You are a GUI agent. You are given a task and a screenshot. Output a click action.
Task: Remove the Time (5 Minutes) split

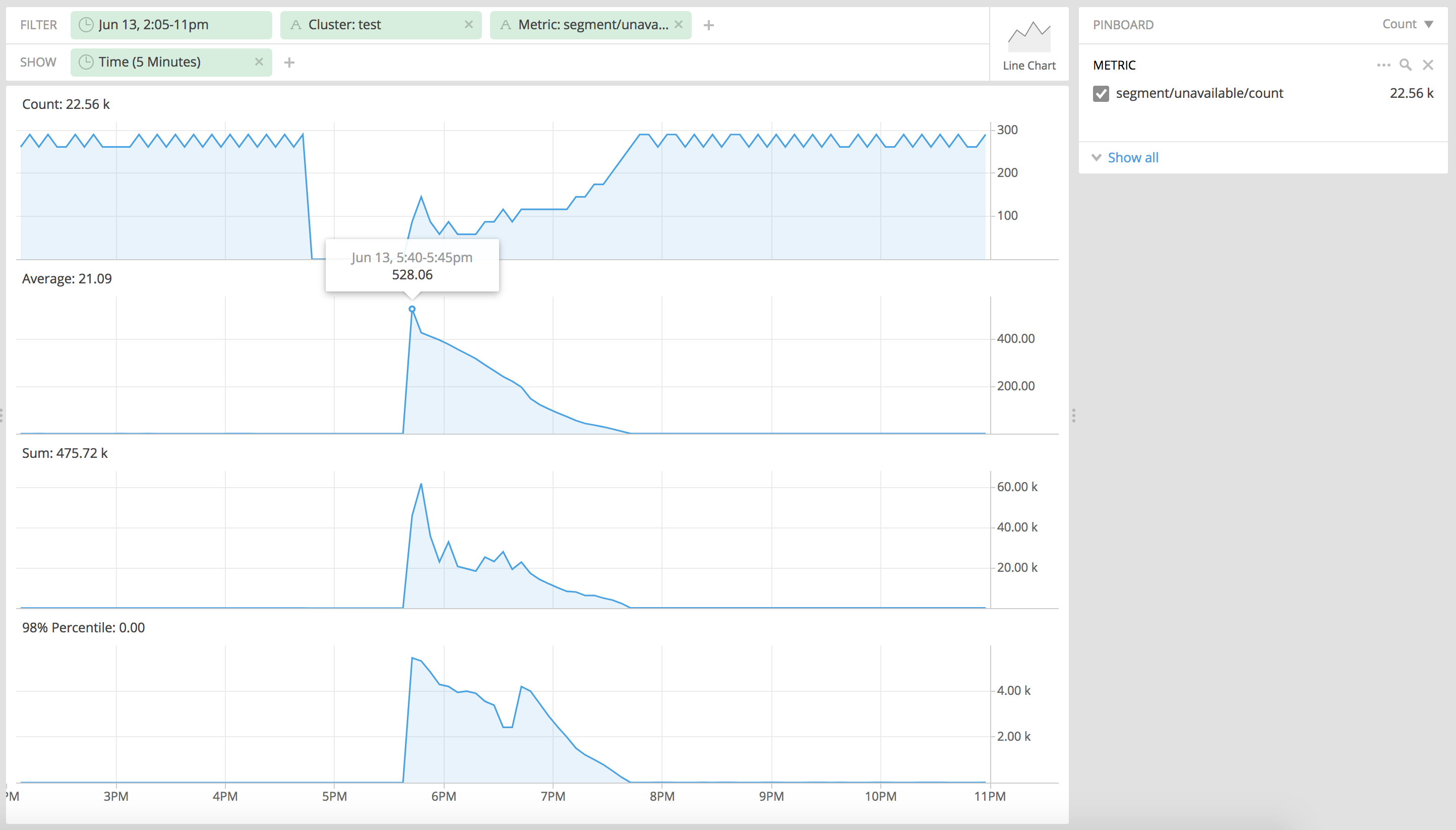coord(259,62)
